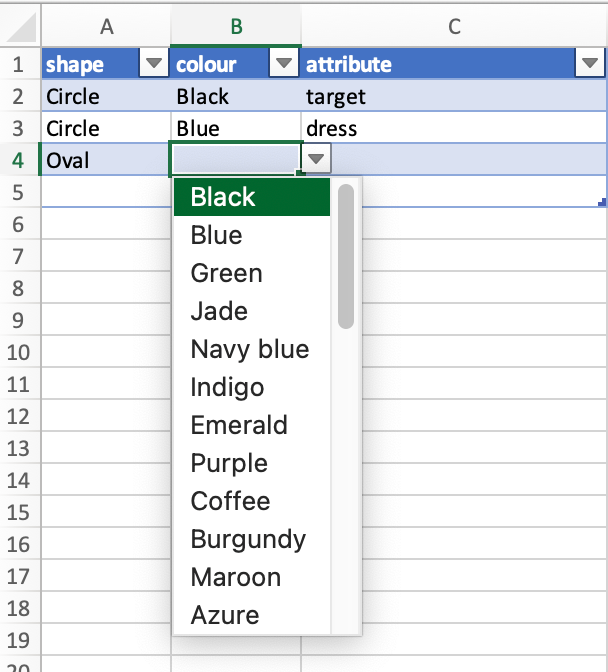Image resolution: width=608 pixels, height=672 pixels.
Task: Pick Indigo from the dropdown options
Action: pyautogui.click(x=252, y=387)
